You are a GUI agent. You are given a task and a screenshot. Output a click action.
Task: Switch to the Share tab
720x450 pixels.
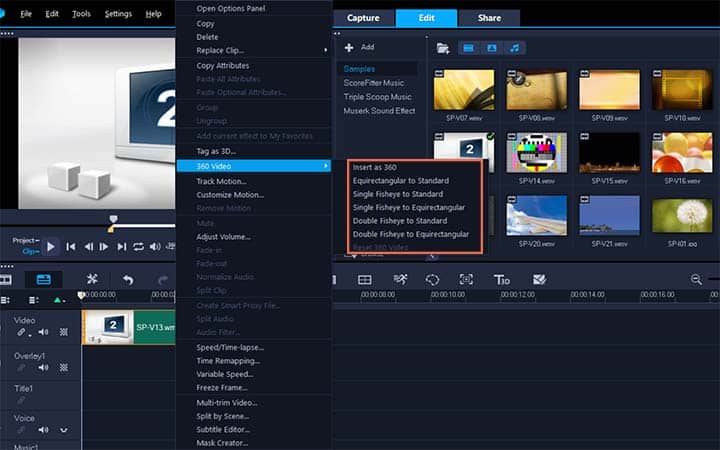click(489, 18)
